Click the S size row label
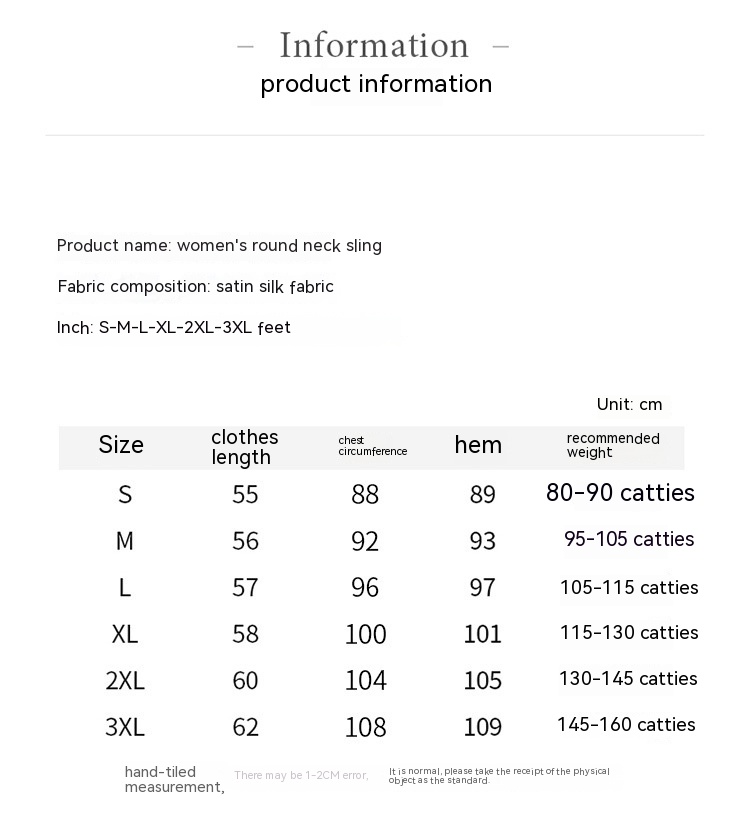Image resolution: width=750 pixels, height=826 pixels. tap(125, 494)
